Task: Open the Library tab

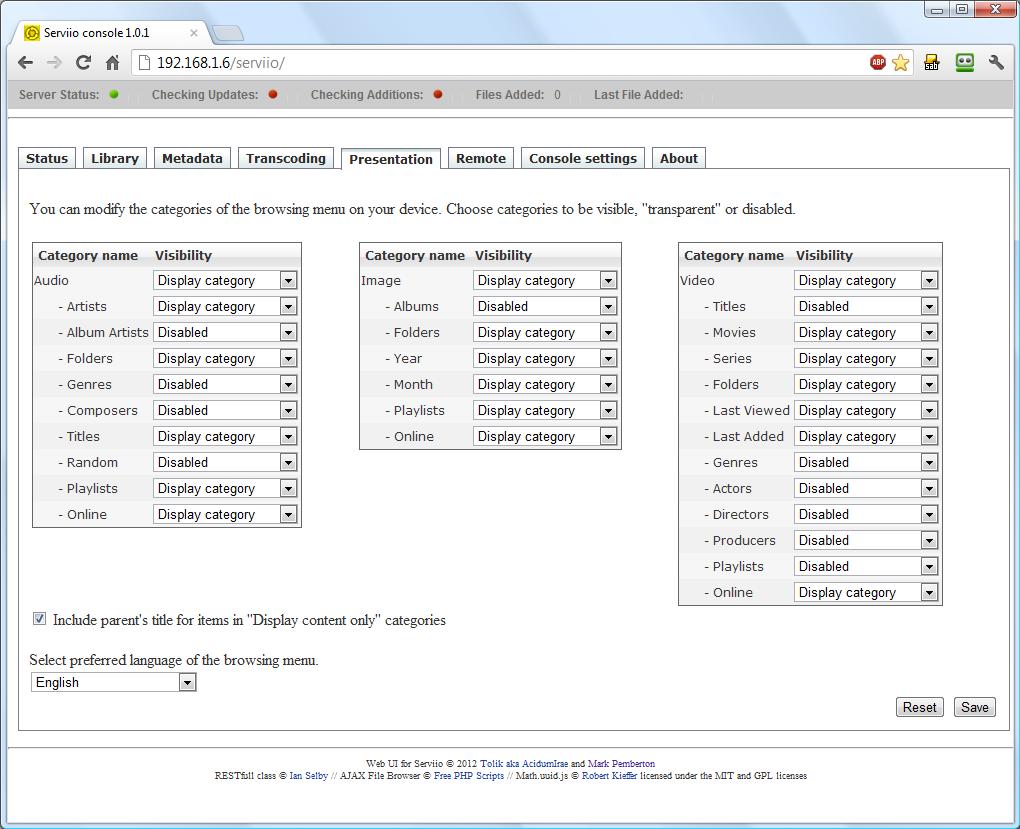Action: pyautogui.click(x=115, y=158)
